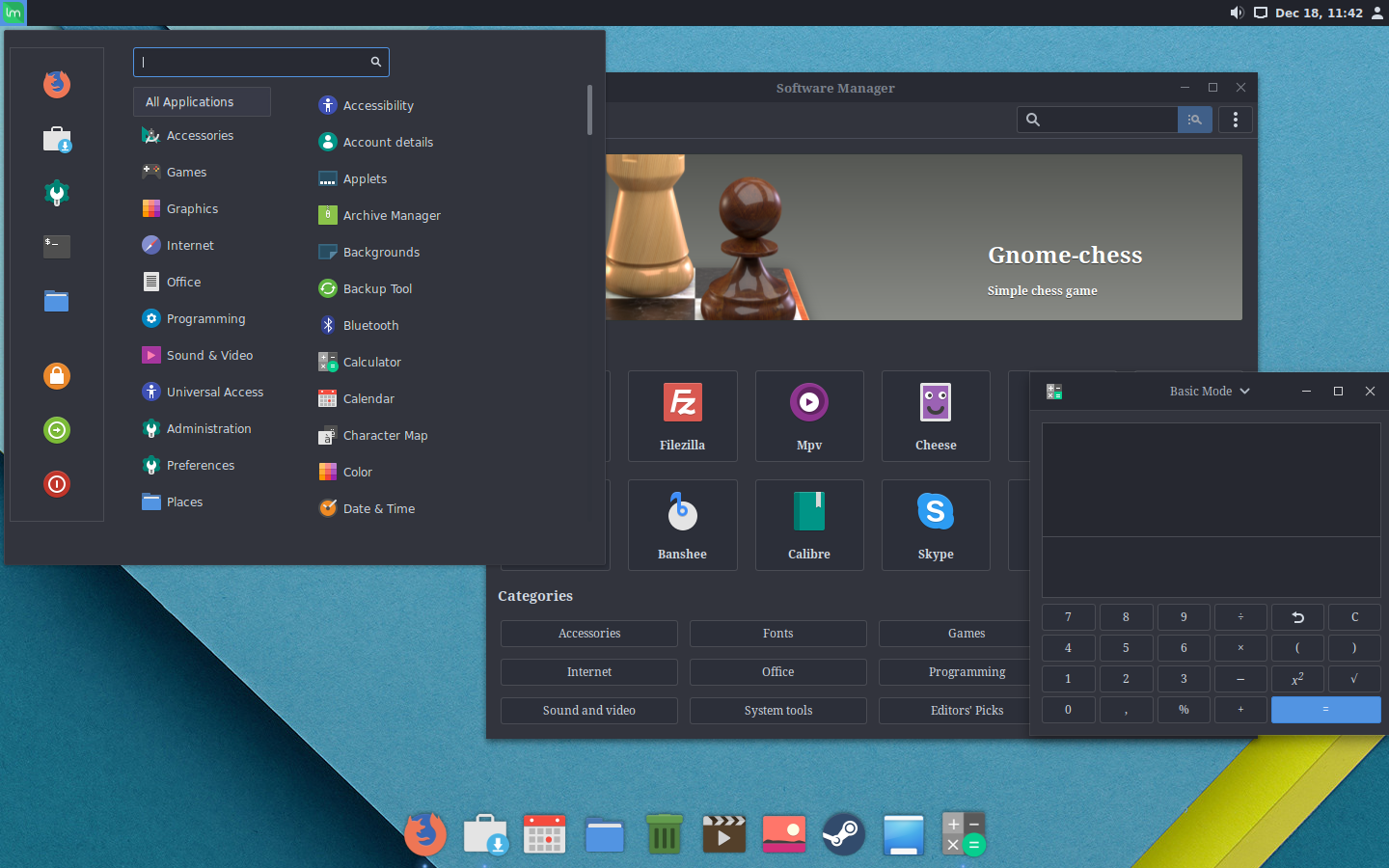Open image viewer icon in dock
The image size is (1389, 868).
pos(784,834)
